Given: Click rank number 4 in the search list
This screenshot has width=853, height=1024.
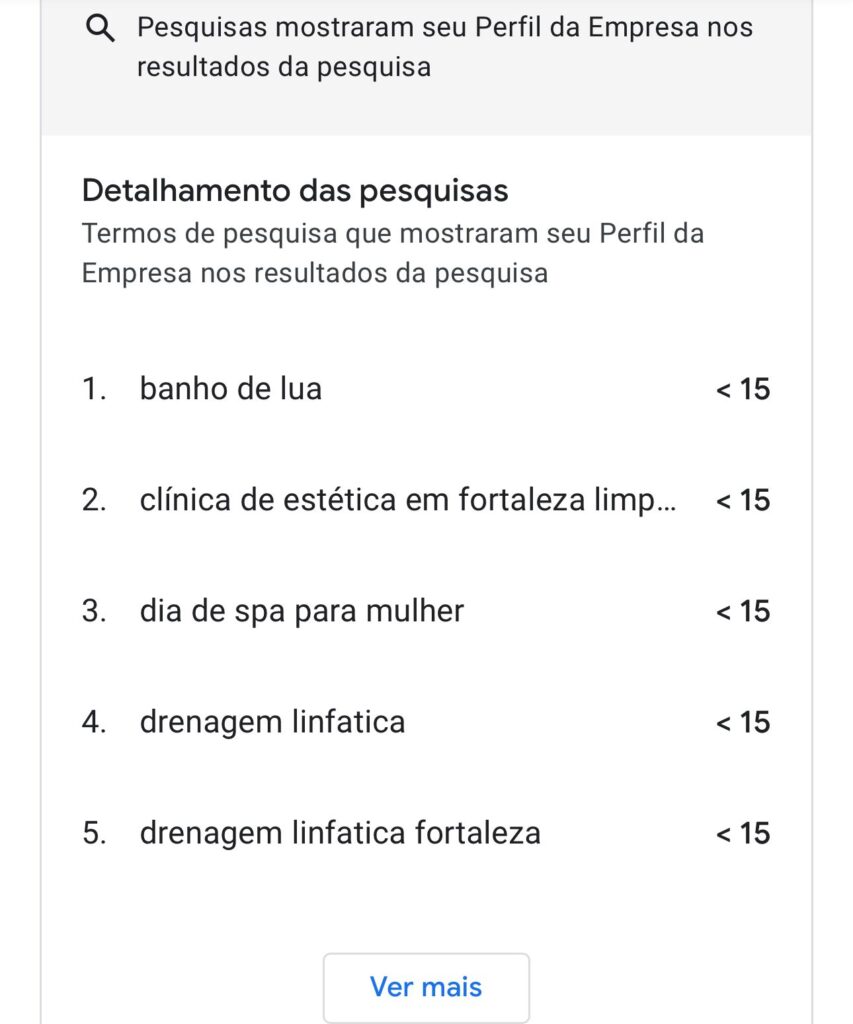Looking at the screenshot, I should click(94, 721).
